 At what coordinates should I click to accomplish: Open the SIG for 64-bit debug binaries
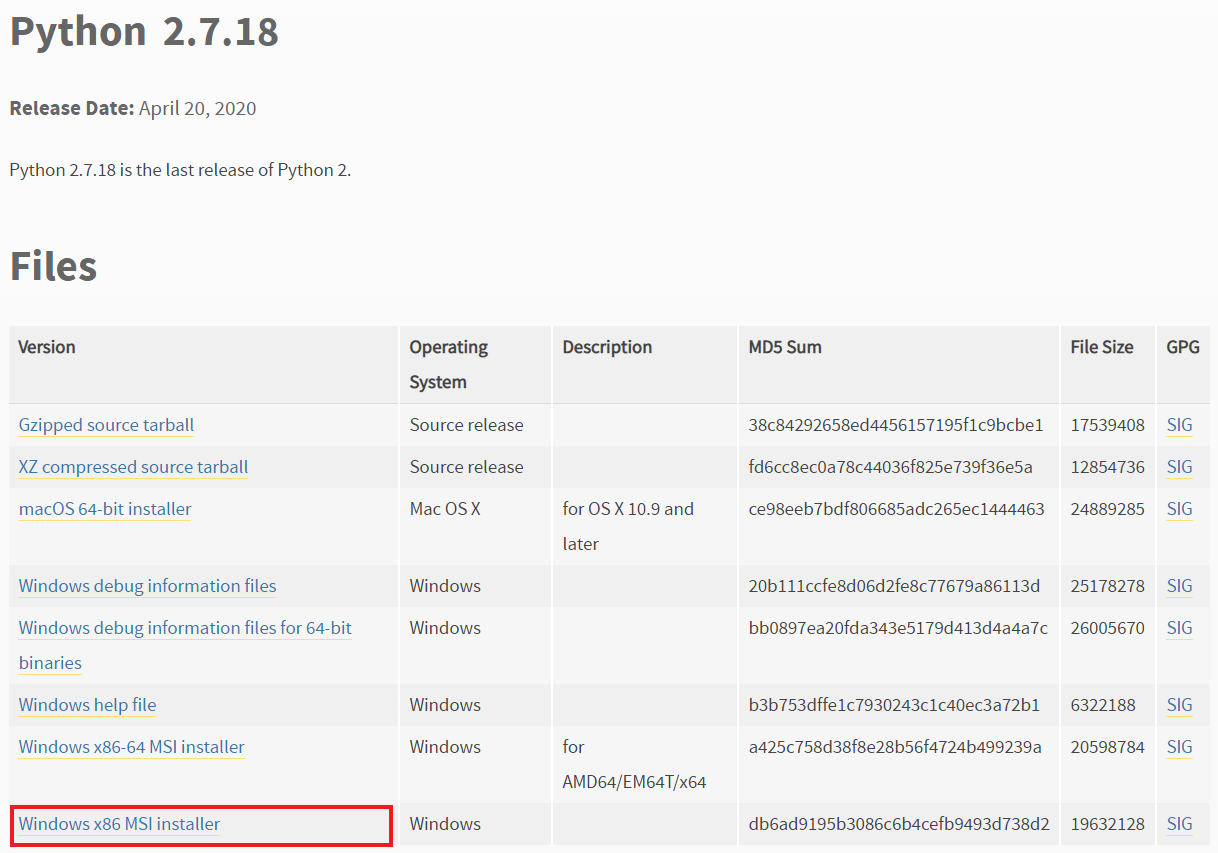click(x=1179, y=627)
